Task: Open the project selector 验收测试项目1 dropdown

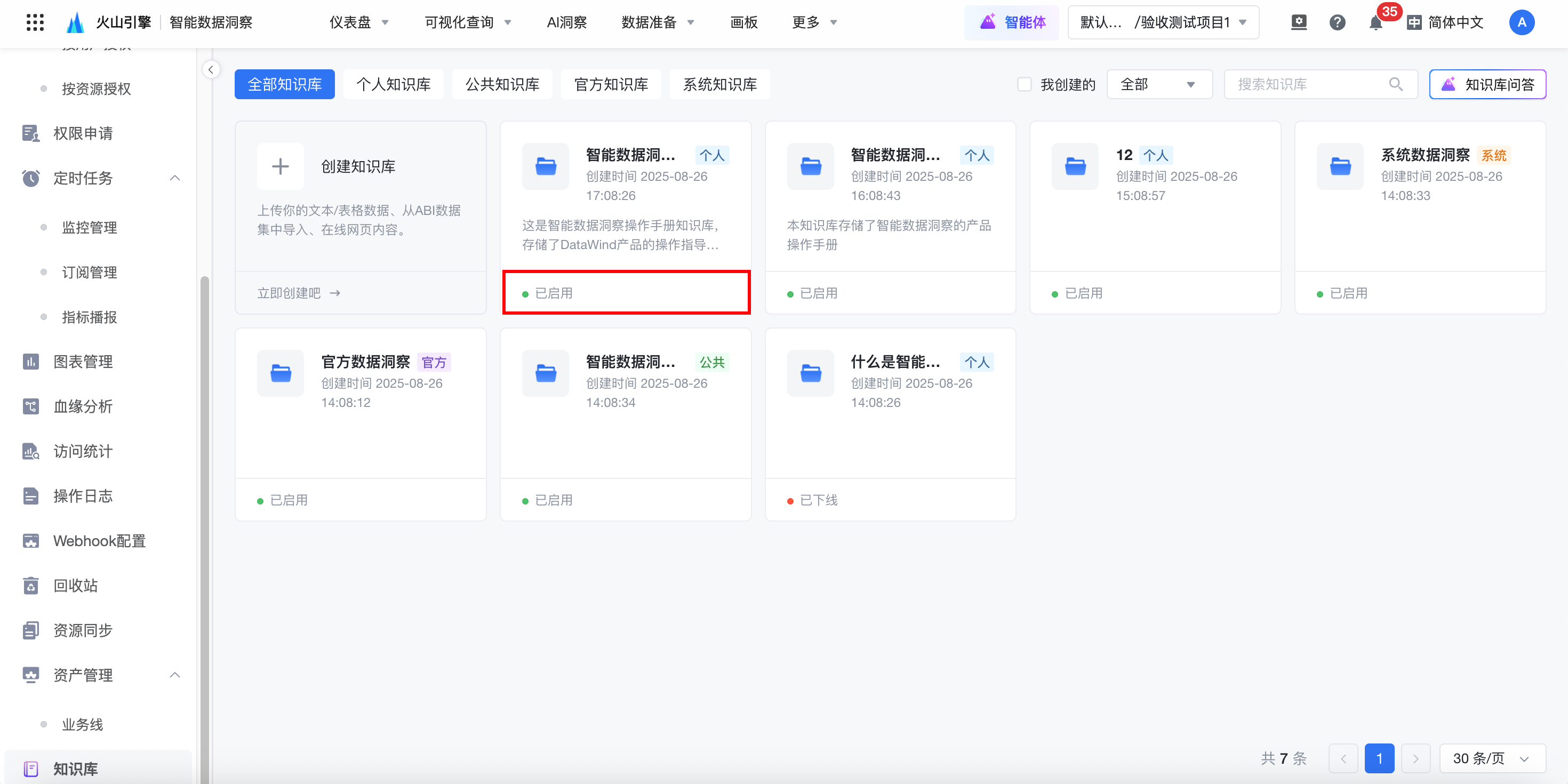Action: coord(1163,22)
